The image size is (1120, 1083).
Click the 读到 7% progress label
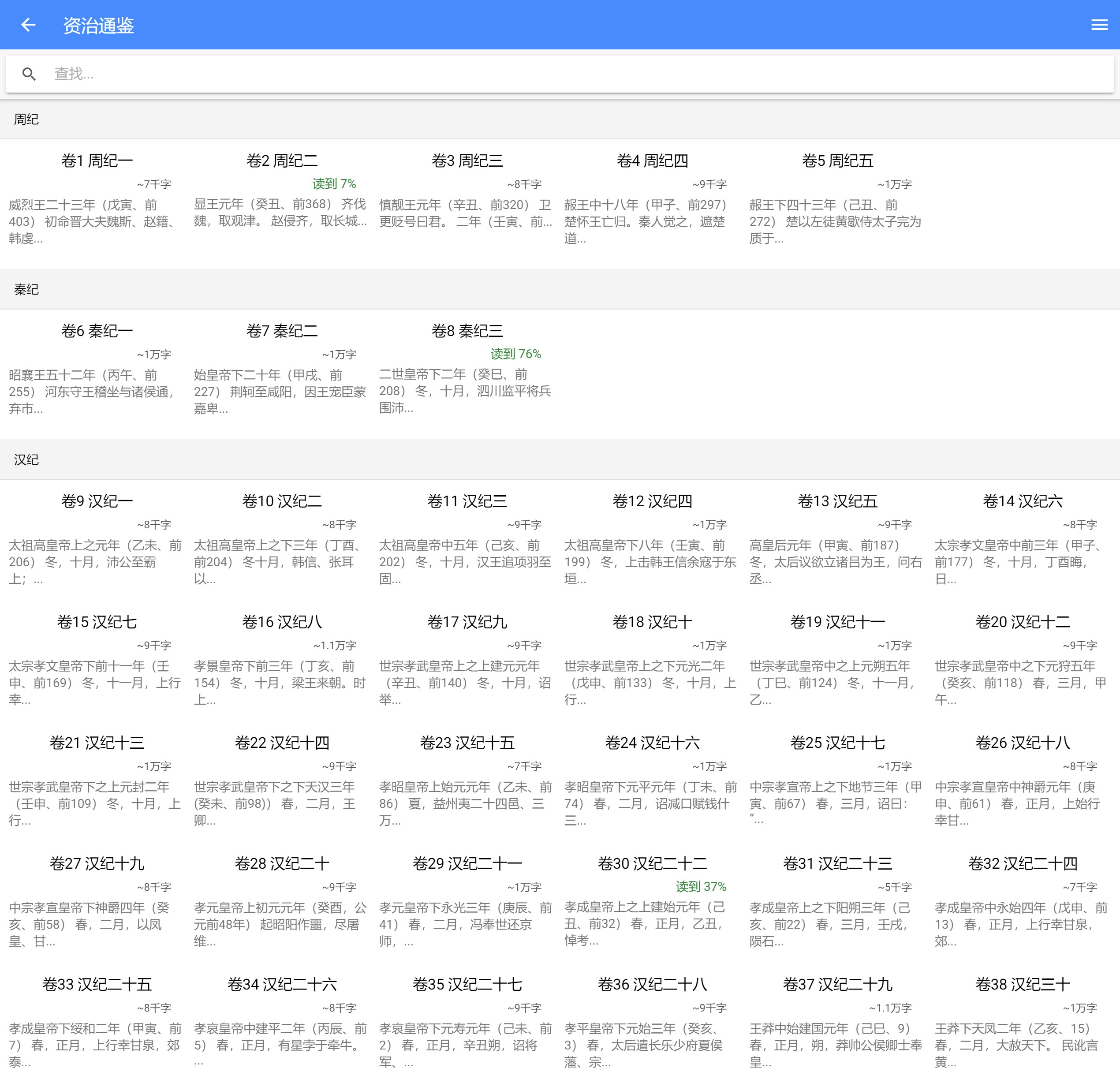(x=334, y=184)
